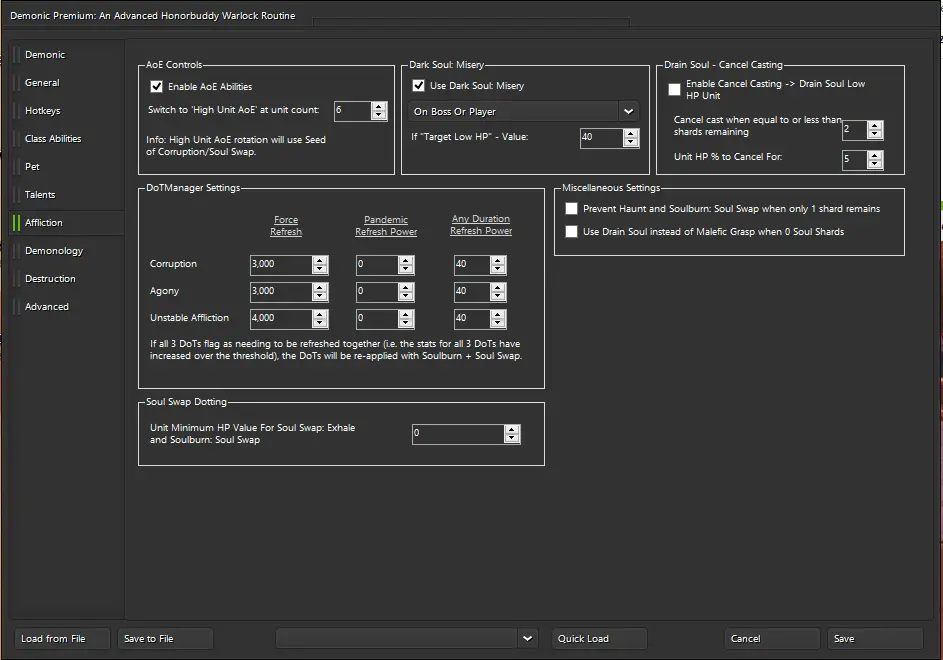The image size is (943, 660).
Task: Click the Unstable Affliction Force Refresh field
Action: click(x=281, y=318)
